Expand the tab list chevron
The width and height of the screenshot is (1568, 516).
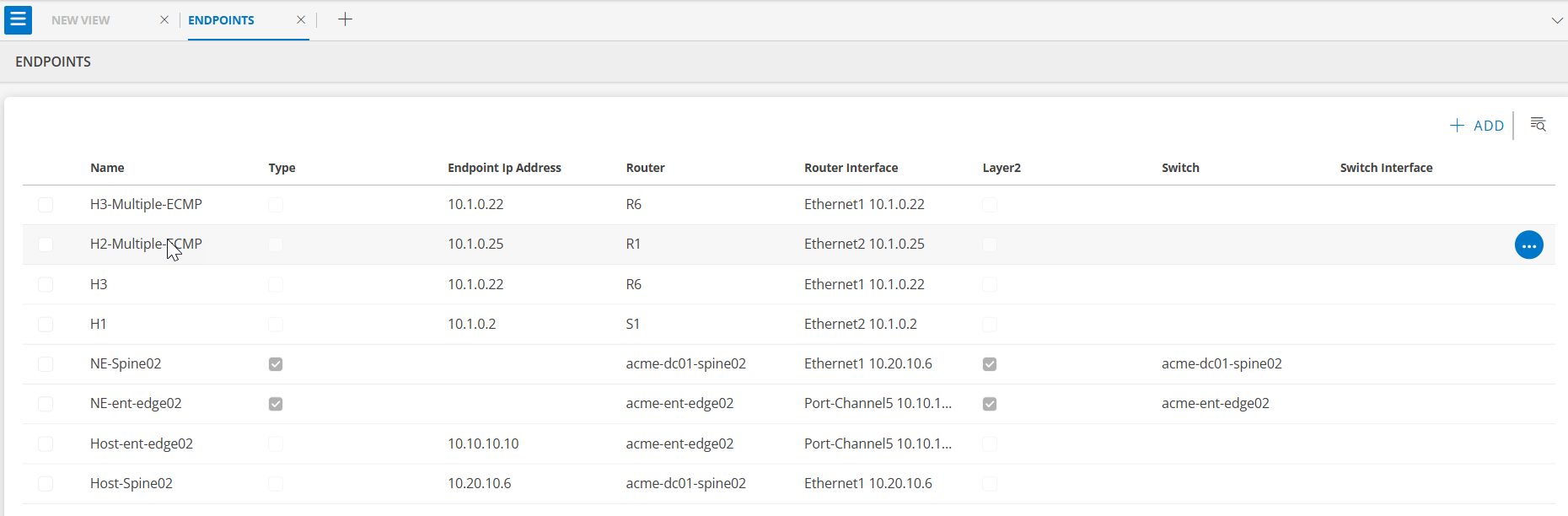click(x=1556, y=20)
